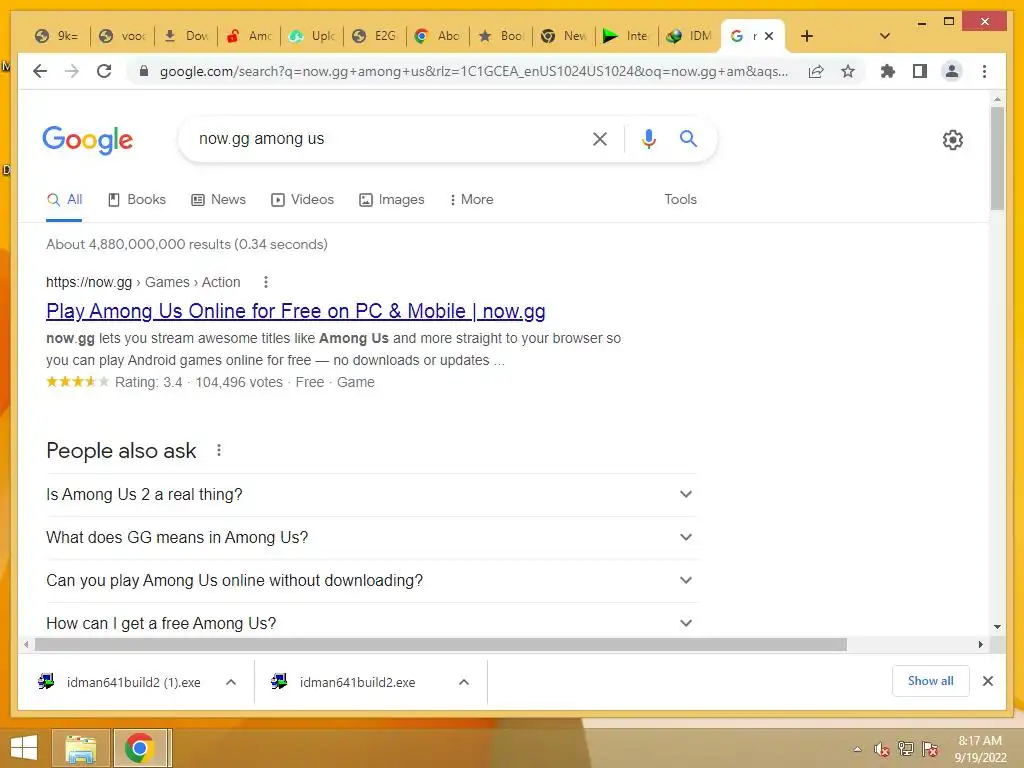Image resolution: width=1024 pixels, height=768 pixels.
Task: Click the Chrome icon in the taskbar
Action: pos(140,748)
